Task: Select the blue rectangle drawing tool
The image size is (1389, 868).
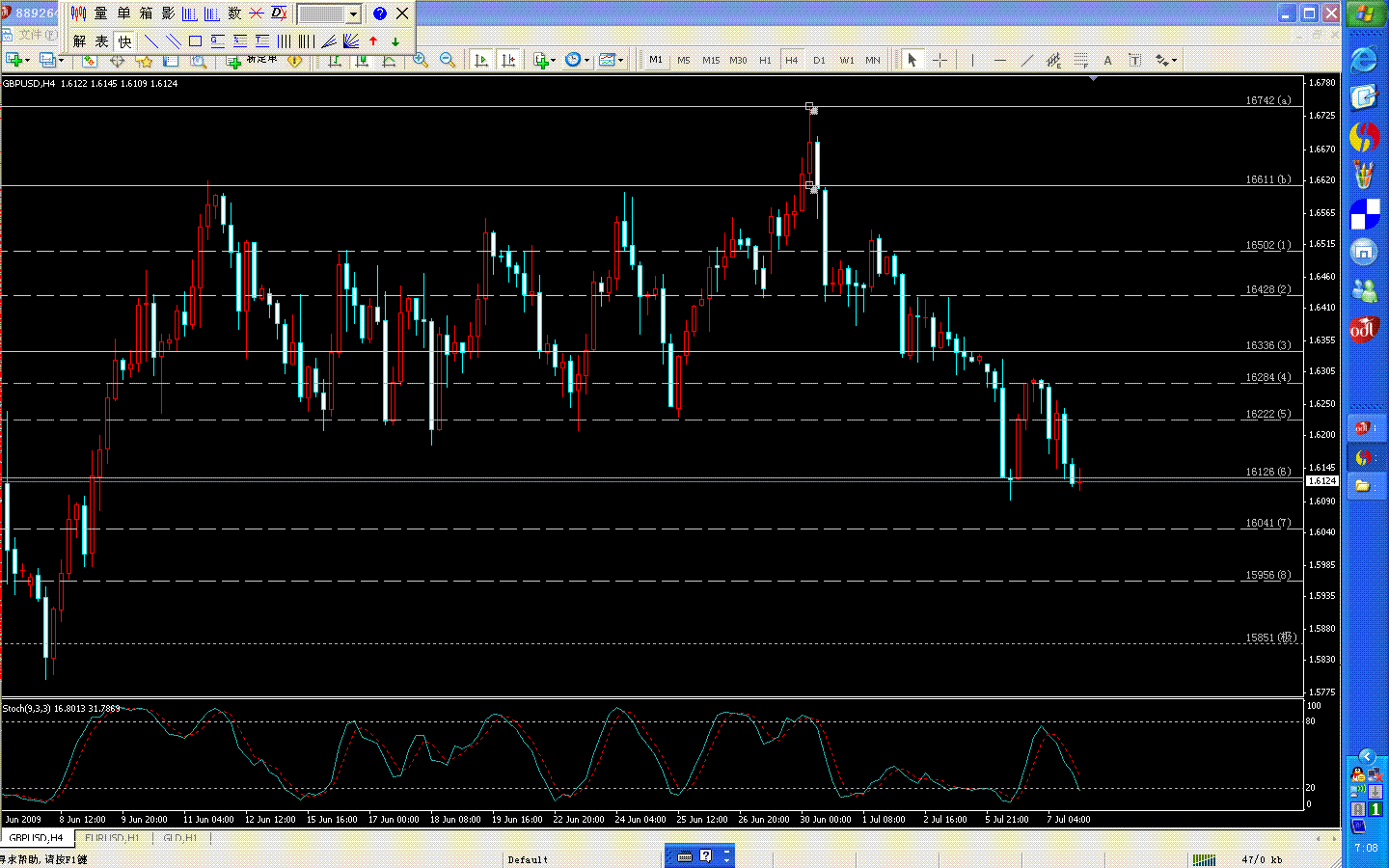Action: click(x=196, y=41)
